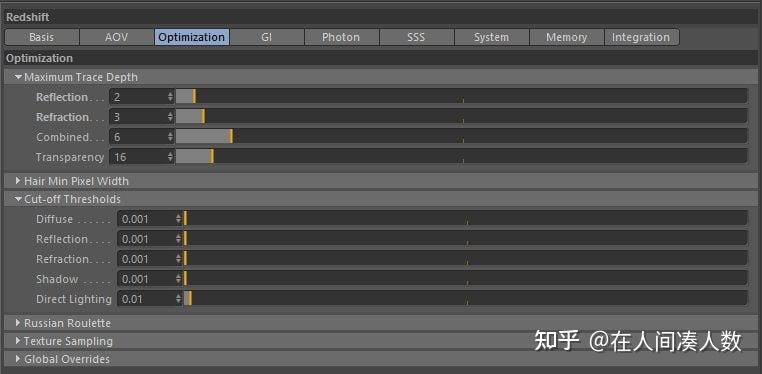Switch to the Integration tab
The image size is (762, 374).
(641, 37)
